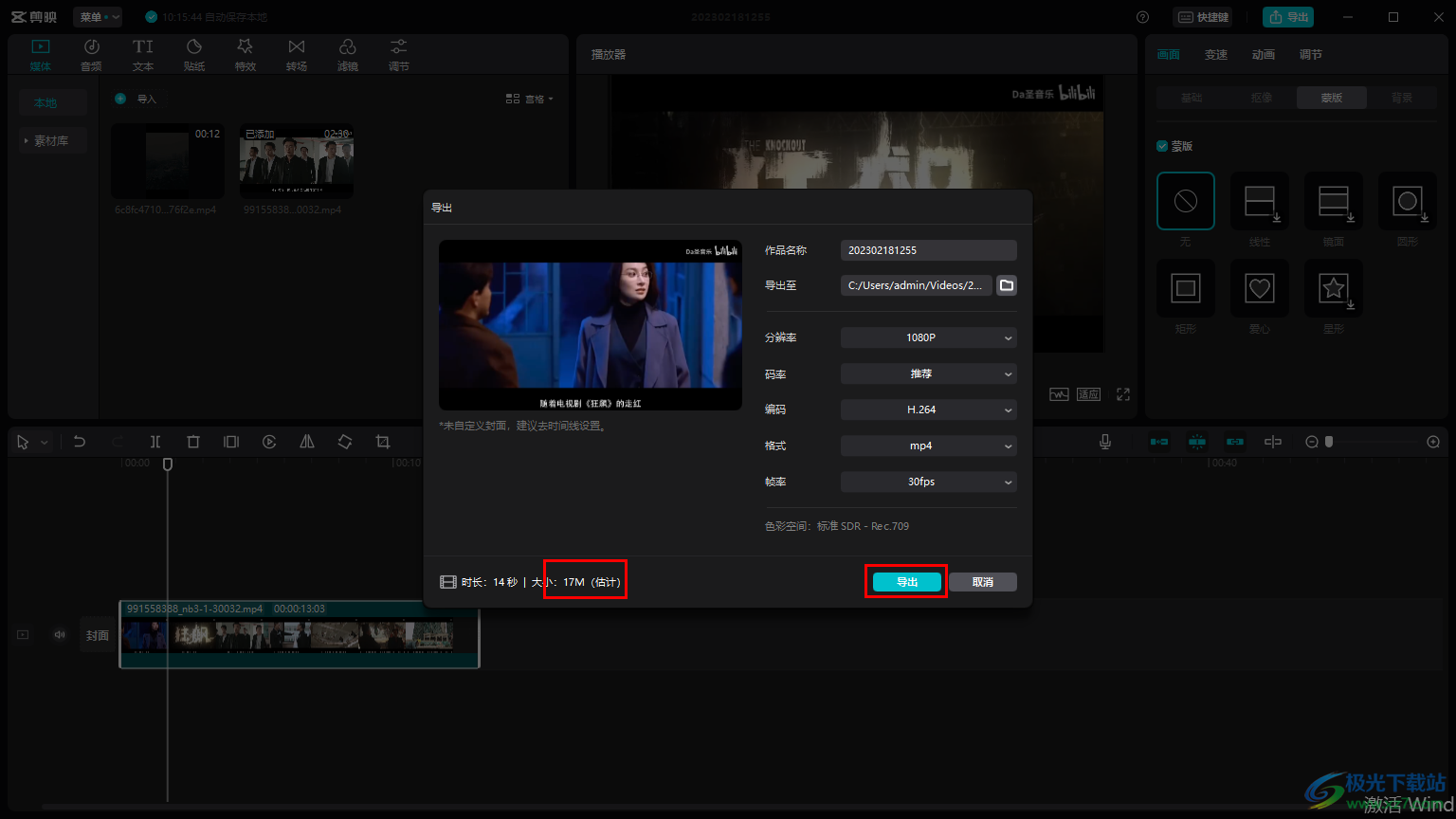This screenshot has width=1456, height=819.
Task: Open the Transitions (转场) panel
Action: click(297, 55)
